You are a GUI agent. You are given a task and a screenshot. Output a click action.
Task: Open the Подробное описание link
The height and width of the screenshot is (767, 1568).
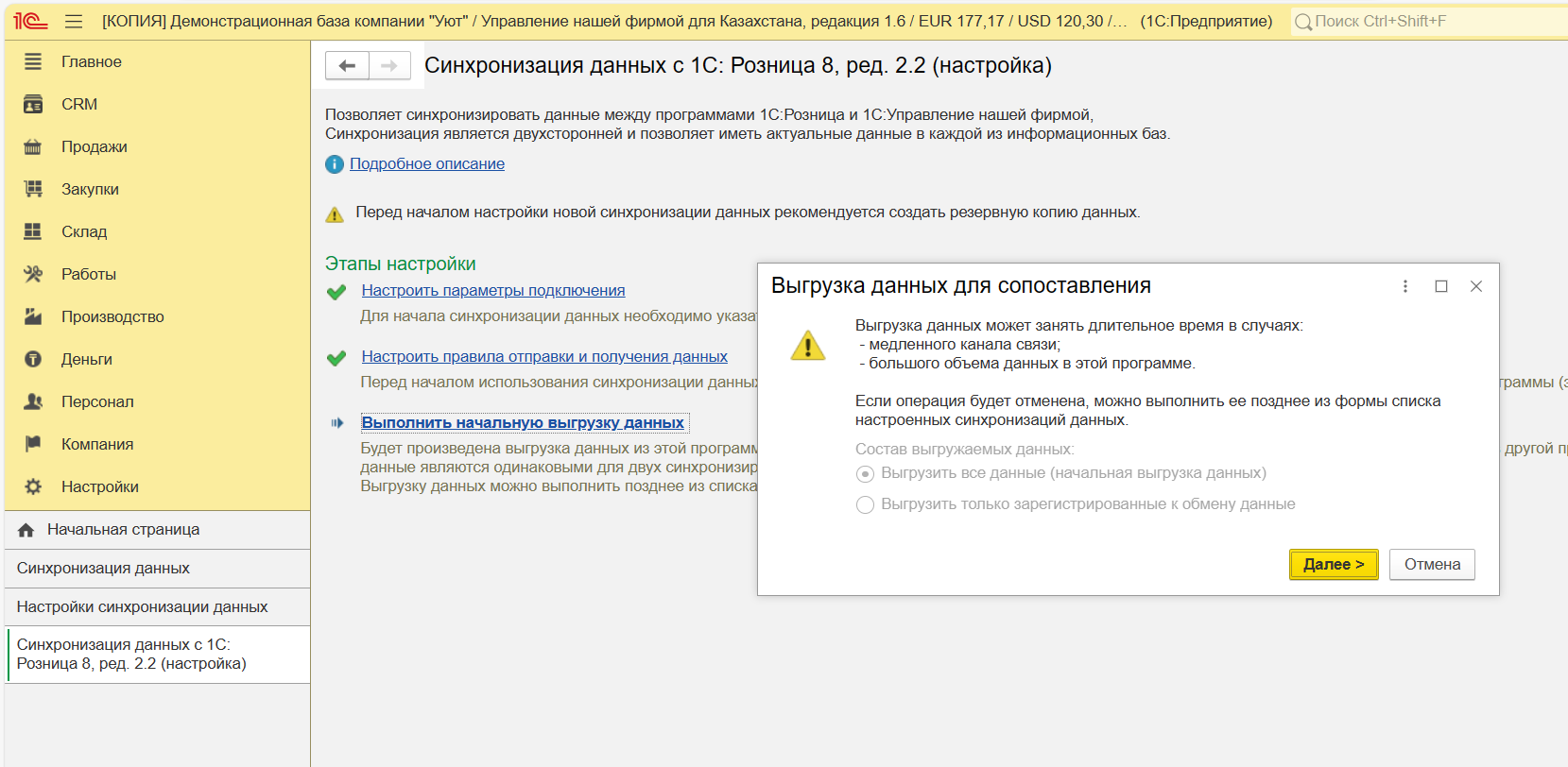pyautogui.click(x=427, y=164)
